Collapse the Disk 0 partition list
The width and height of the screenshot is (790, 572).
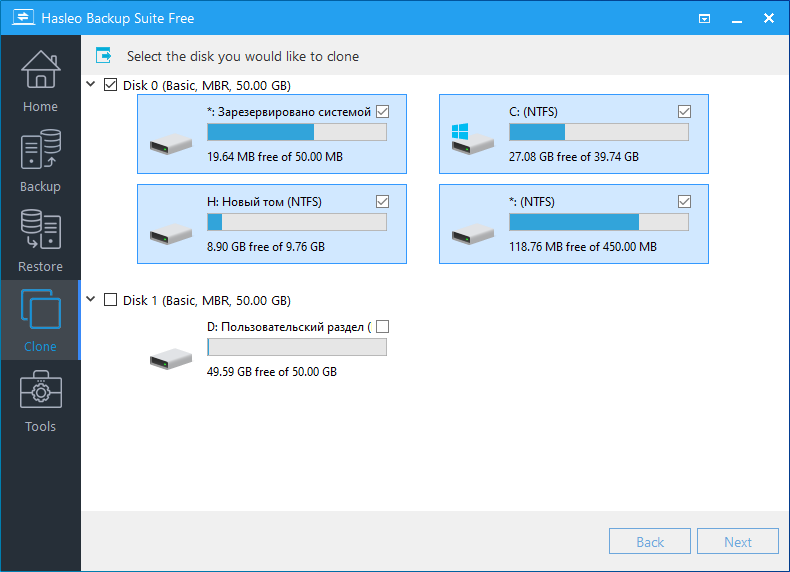91,84
